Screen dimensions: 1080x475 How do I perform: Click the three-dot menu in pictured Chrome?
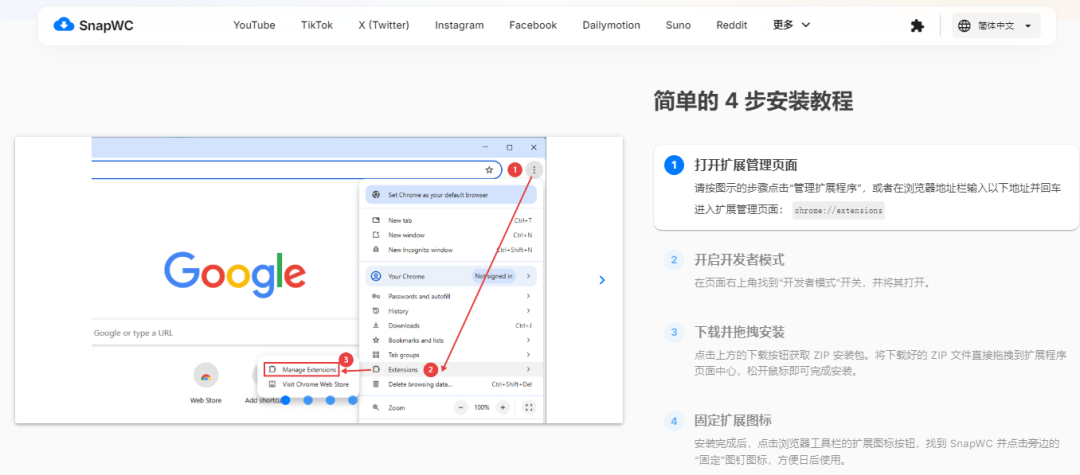click(x=534, y=169)
